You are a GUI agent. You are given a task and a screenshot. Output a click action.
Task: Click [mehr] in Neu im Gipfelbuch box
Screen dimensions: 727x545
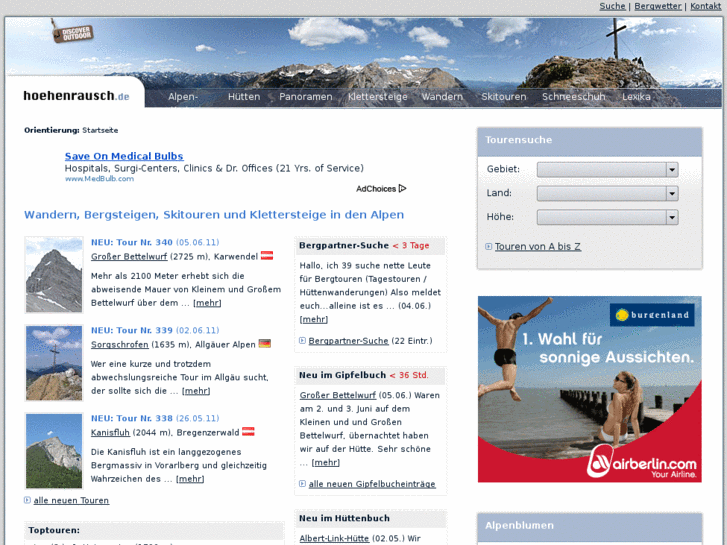click(x=326, y=463)
